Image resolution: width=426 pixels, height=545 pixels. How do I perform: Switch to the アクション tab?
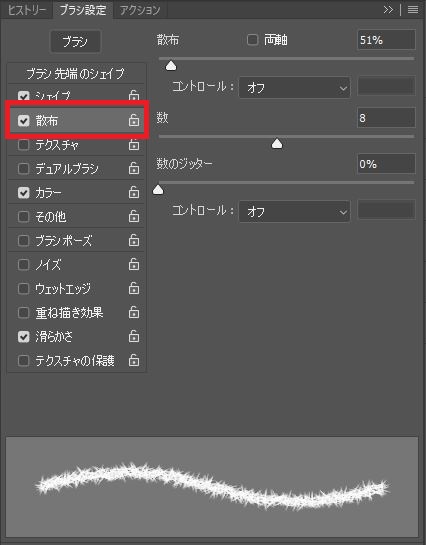pos(140,10)
